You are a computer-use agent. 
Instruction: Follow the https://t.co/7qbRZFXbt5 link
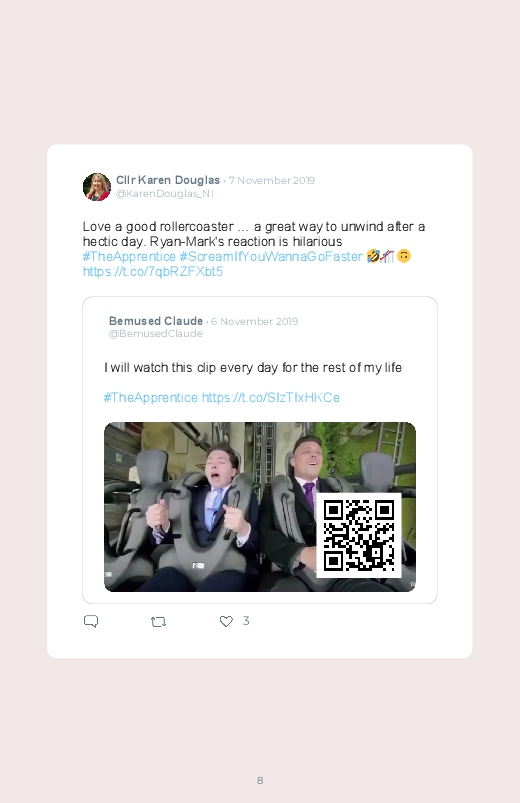(153, 271)
